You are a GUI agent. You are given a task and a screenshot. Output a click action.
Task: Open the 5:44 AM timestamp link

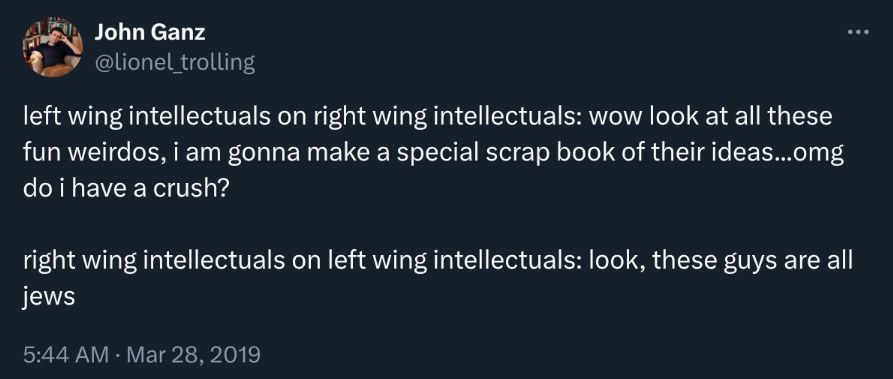point(66,354)
